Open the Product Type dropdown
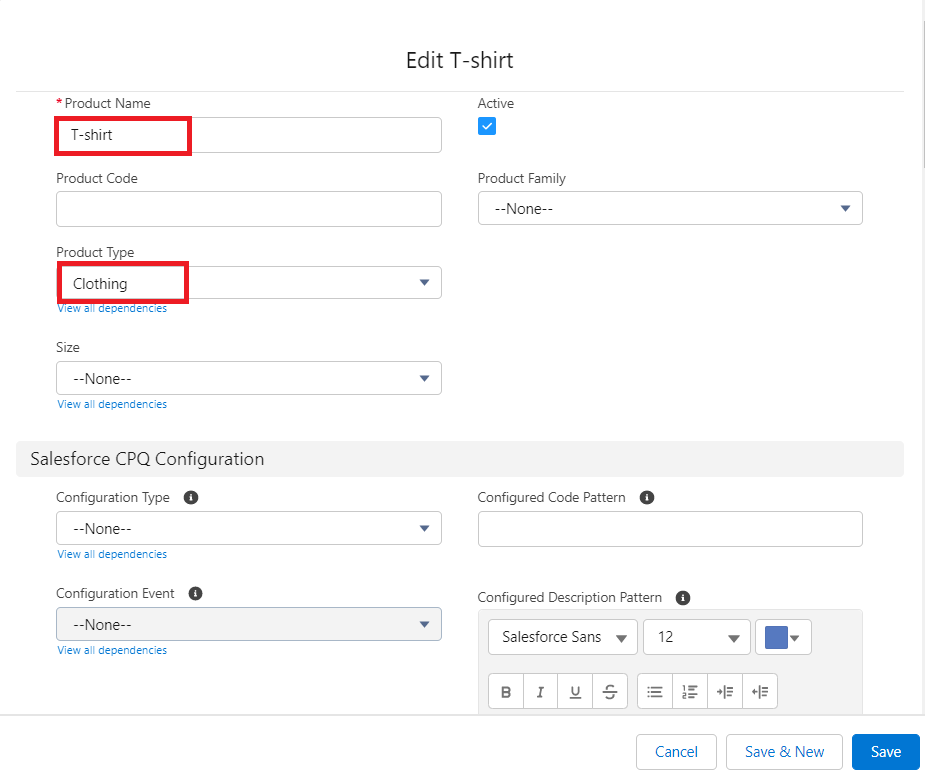This screenshot has height=780, width=925. [248, 283]
